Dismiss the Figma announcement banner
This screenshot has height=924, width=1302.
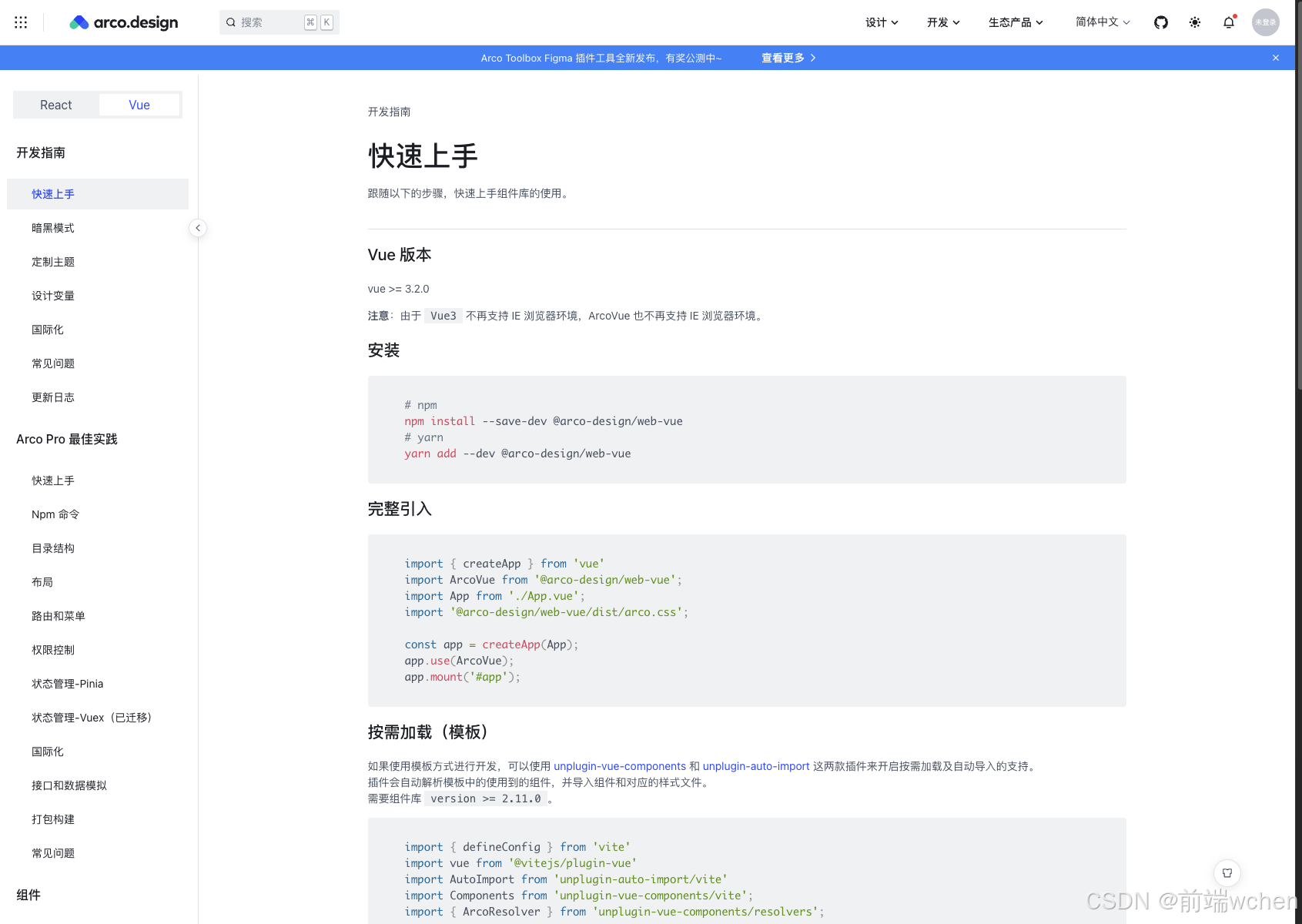click(1275, 57)
